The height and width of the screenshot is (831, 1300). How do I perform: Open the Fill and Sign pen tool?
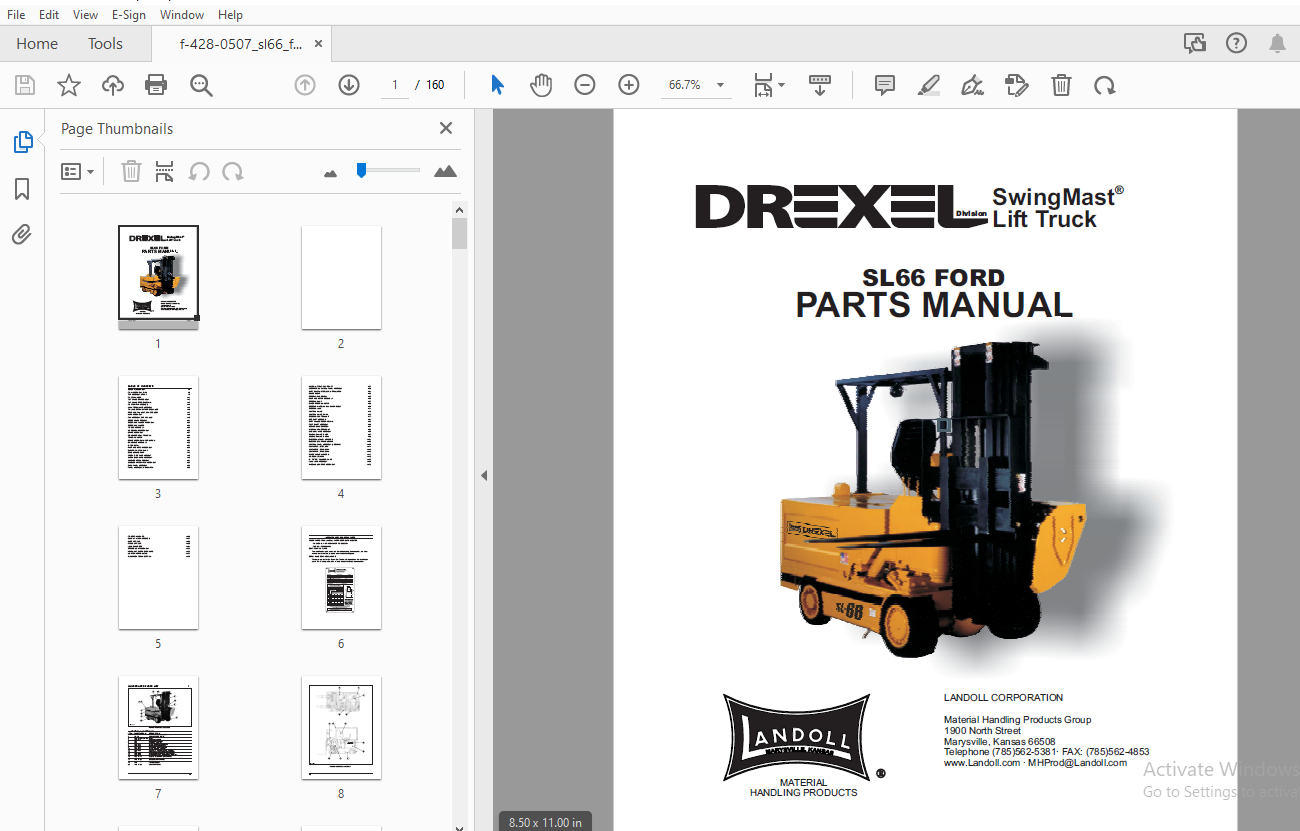972,85
